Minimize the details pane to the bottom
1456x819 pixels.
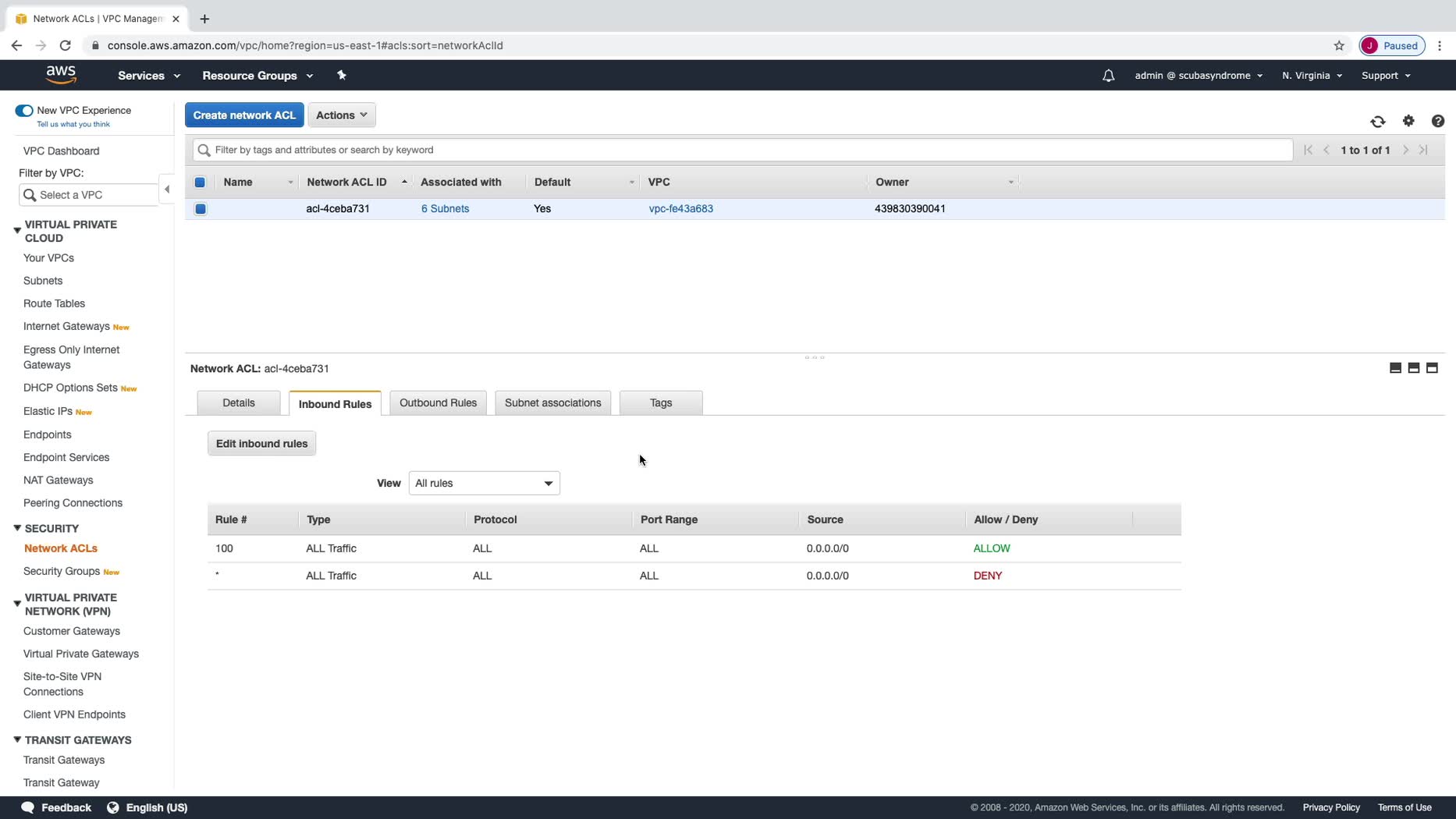[x=1396, y=368]
